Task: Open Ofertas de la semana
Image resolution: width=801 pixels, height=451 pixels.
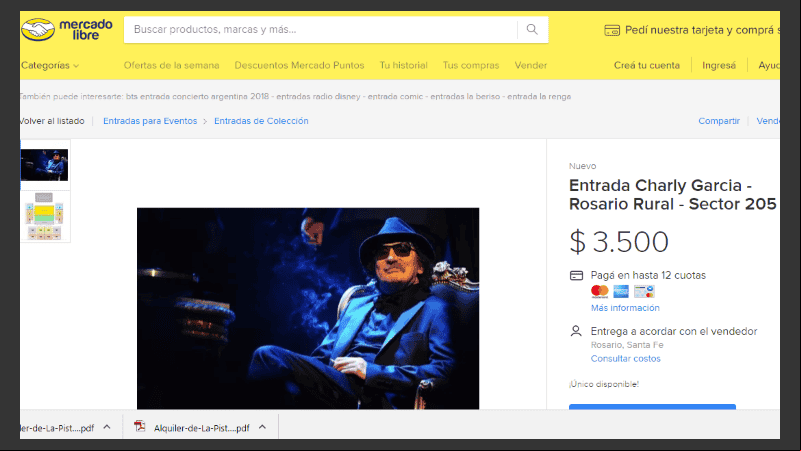Action: 171,65
